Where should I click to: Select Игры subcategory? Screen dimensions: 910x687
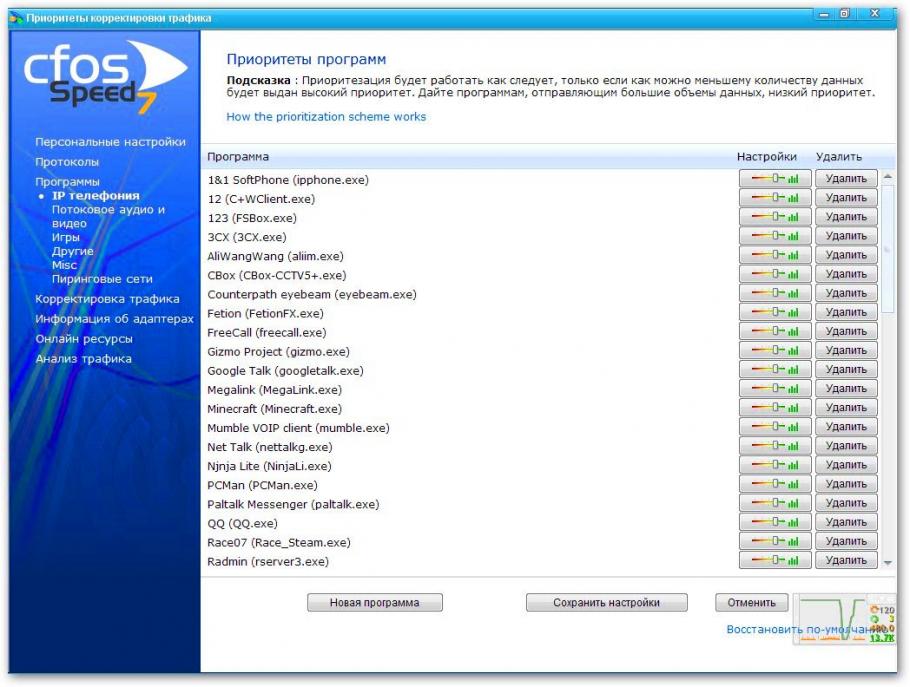(66, 237)
